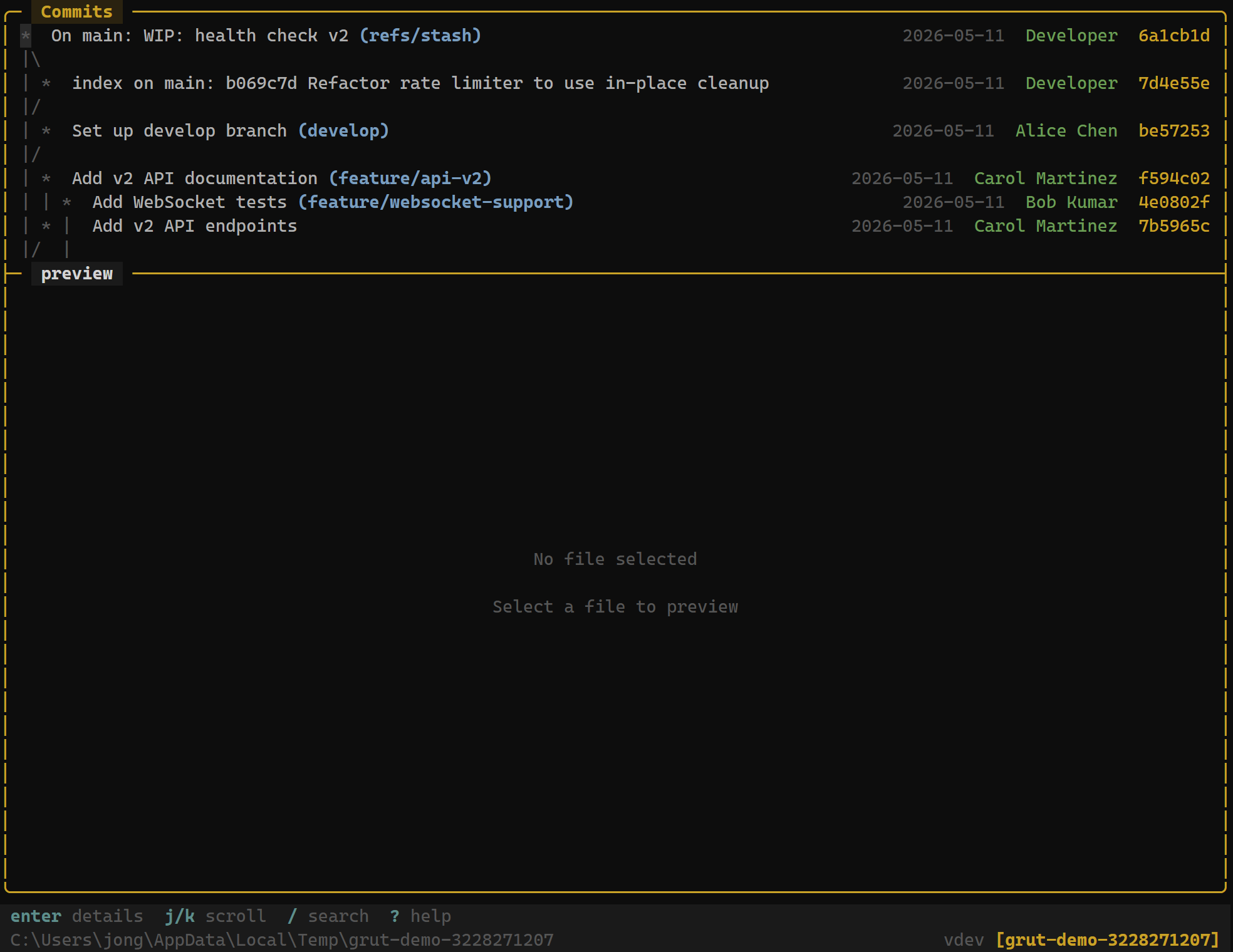
Task: Select the 'Set up develop branch' commit
Action: [x=616, y=131]
